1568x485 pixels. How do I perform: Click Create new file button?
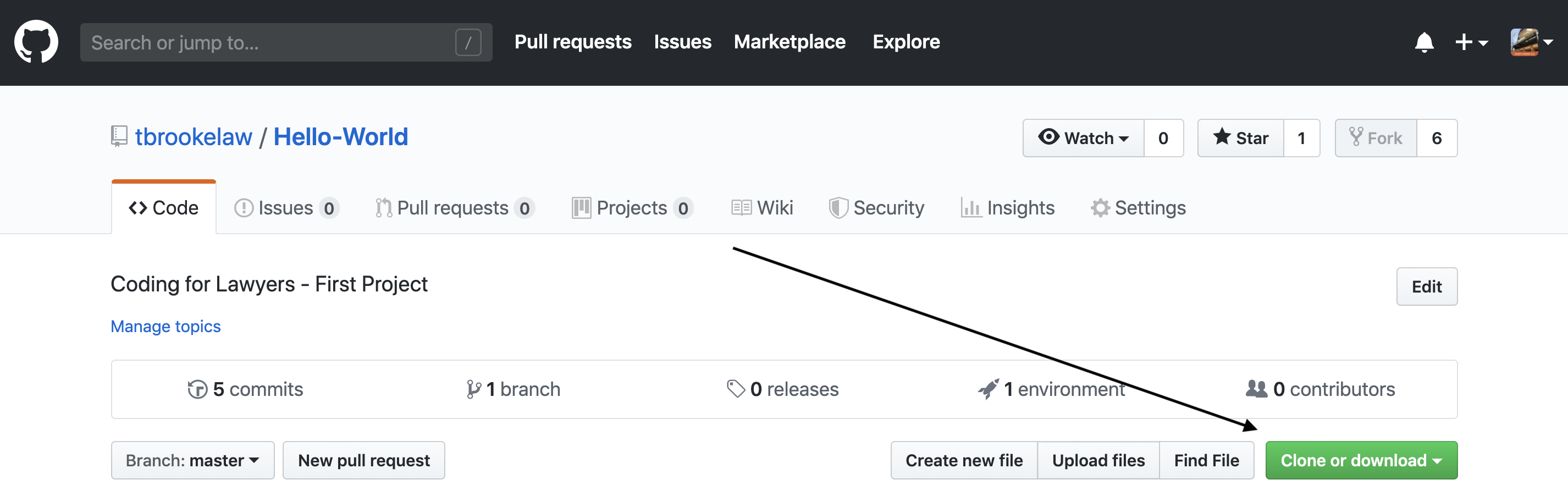[x=964, y=461]
